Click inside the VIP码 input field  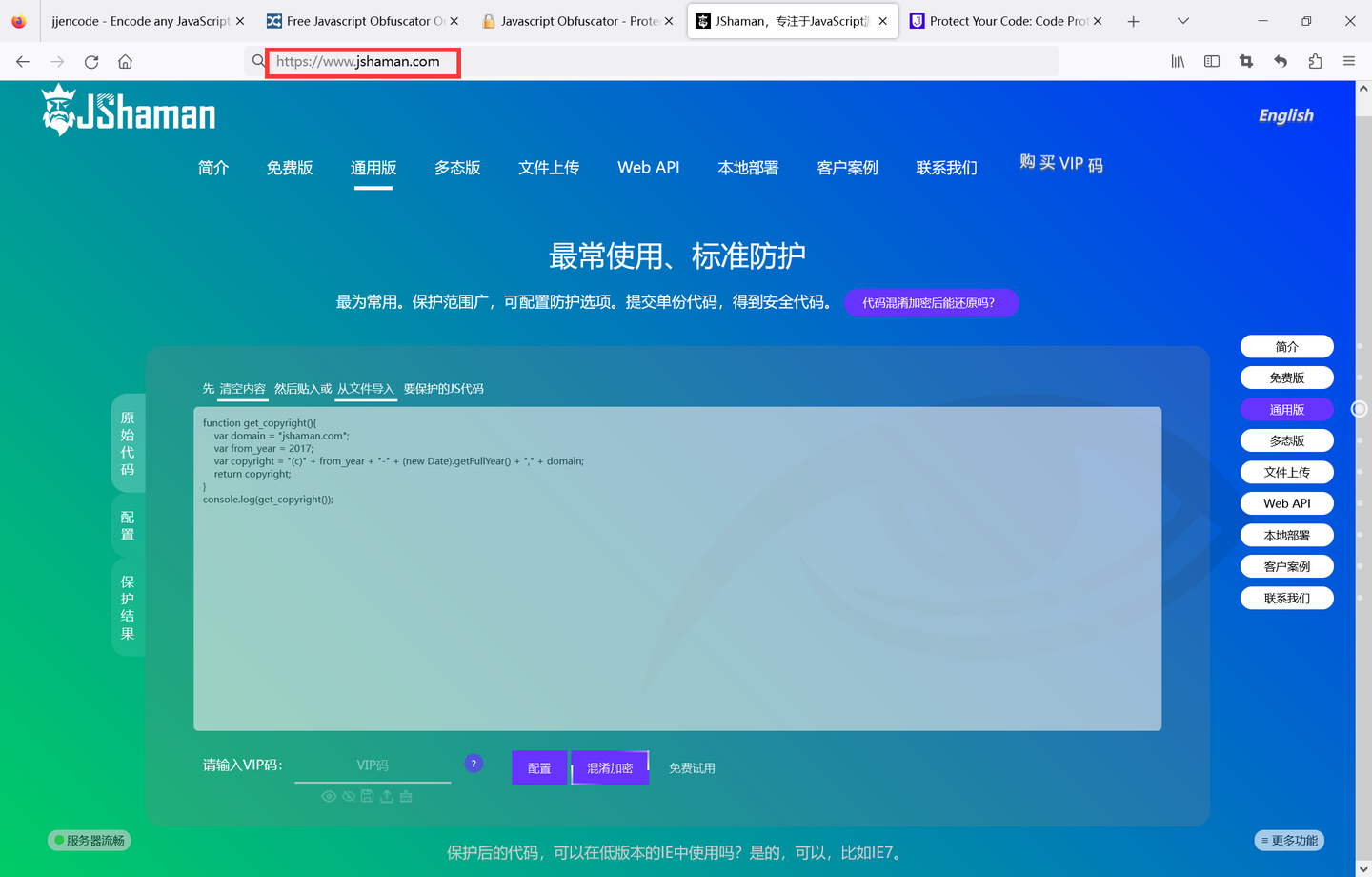(x=373, y=765)
